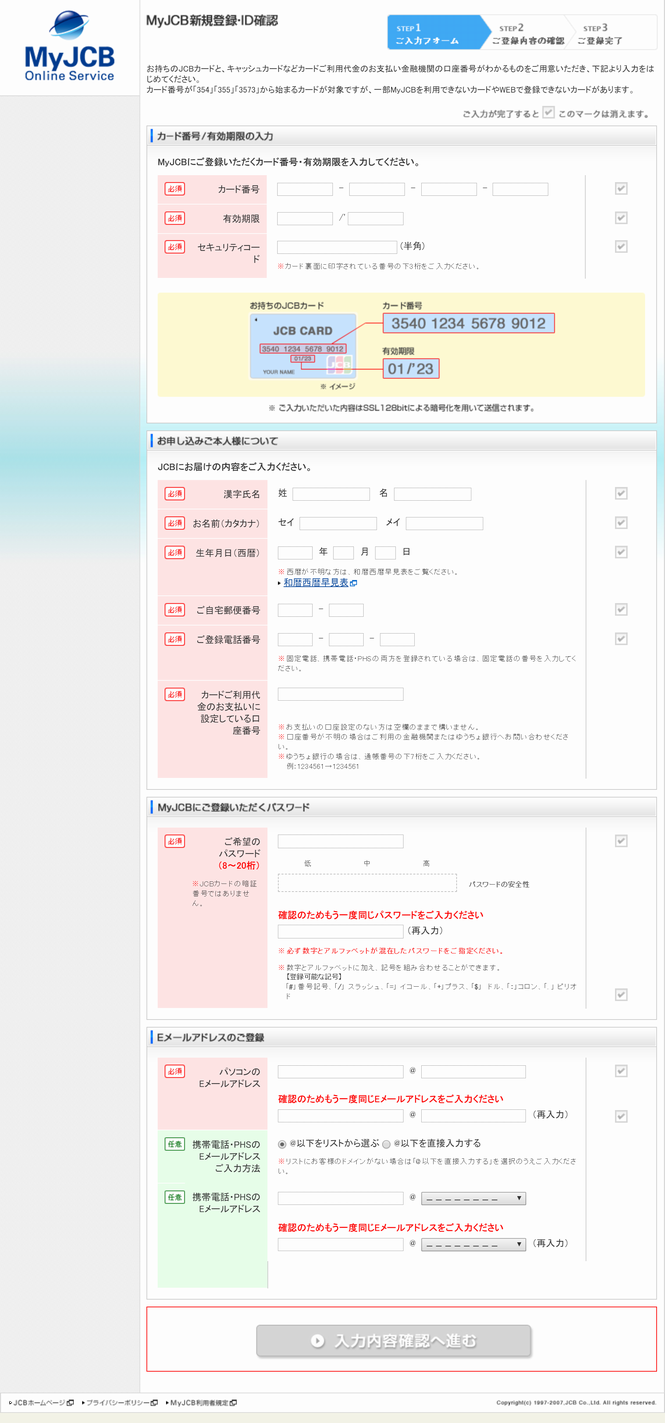Open the プライバシーポリシー footer link
This screenshot has height=1423, width=665.
[x=116, y=1403]
